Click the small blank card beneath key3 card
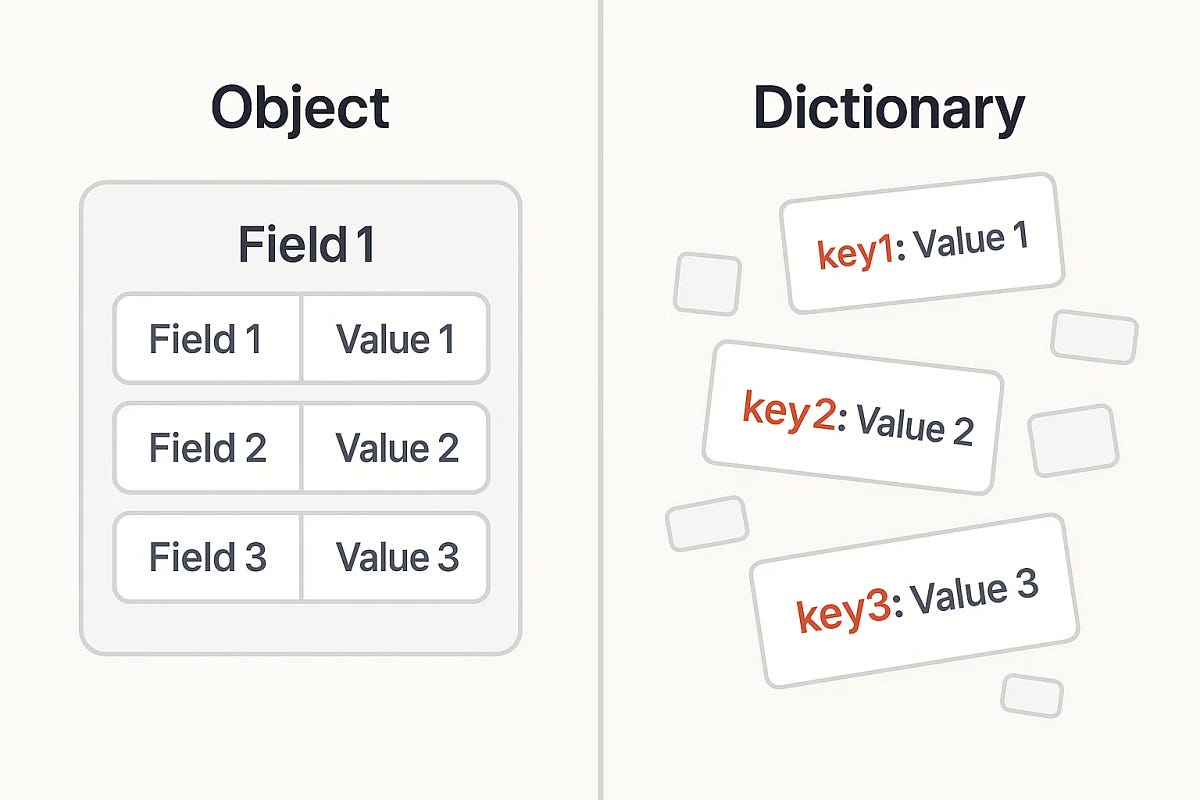This screenshot has height=800, width=1200. 1032,696
